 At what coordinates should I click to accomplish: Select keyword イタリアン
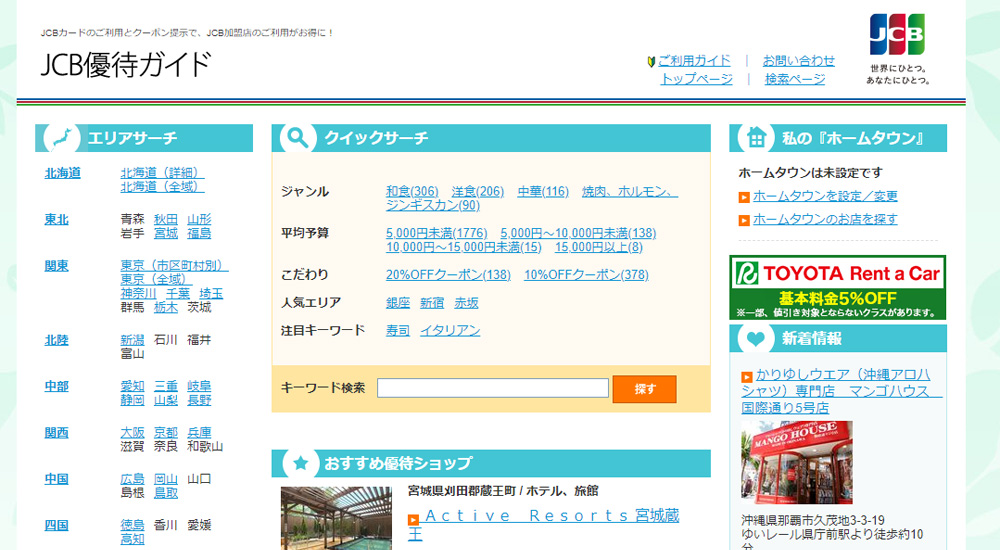click(450, 331)
